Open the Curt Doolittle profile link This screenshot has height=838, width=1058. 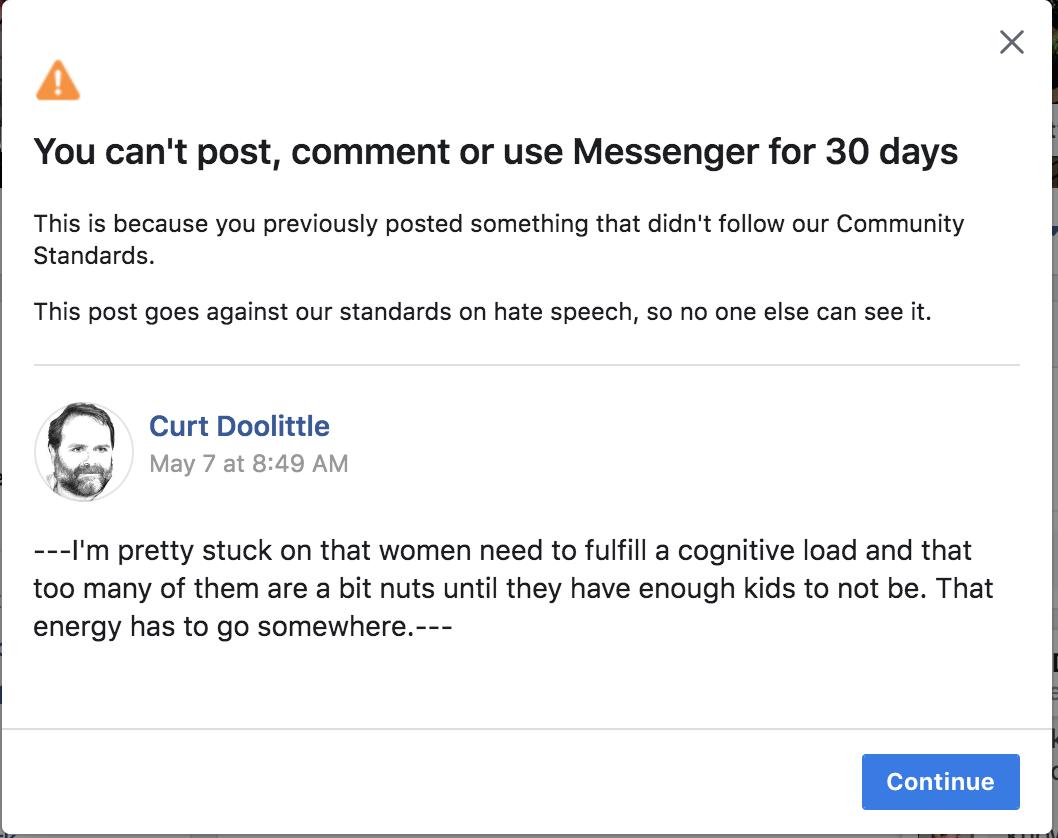pos(239,426)
